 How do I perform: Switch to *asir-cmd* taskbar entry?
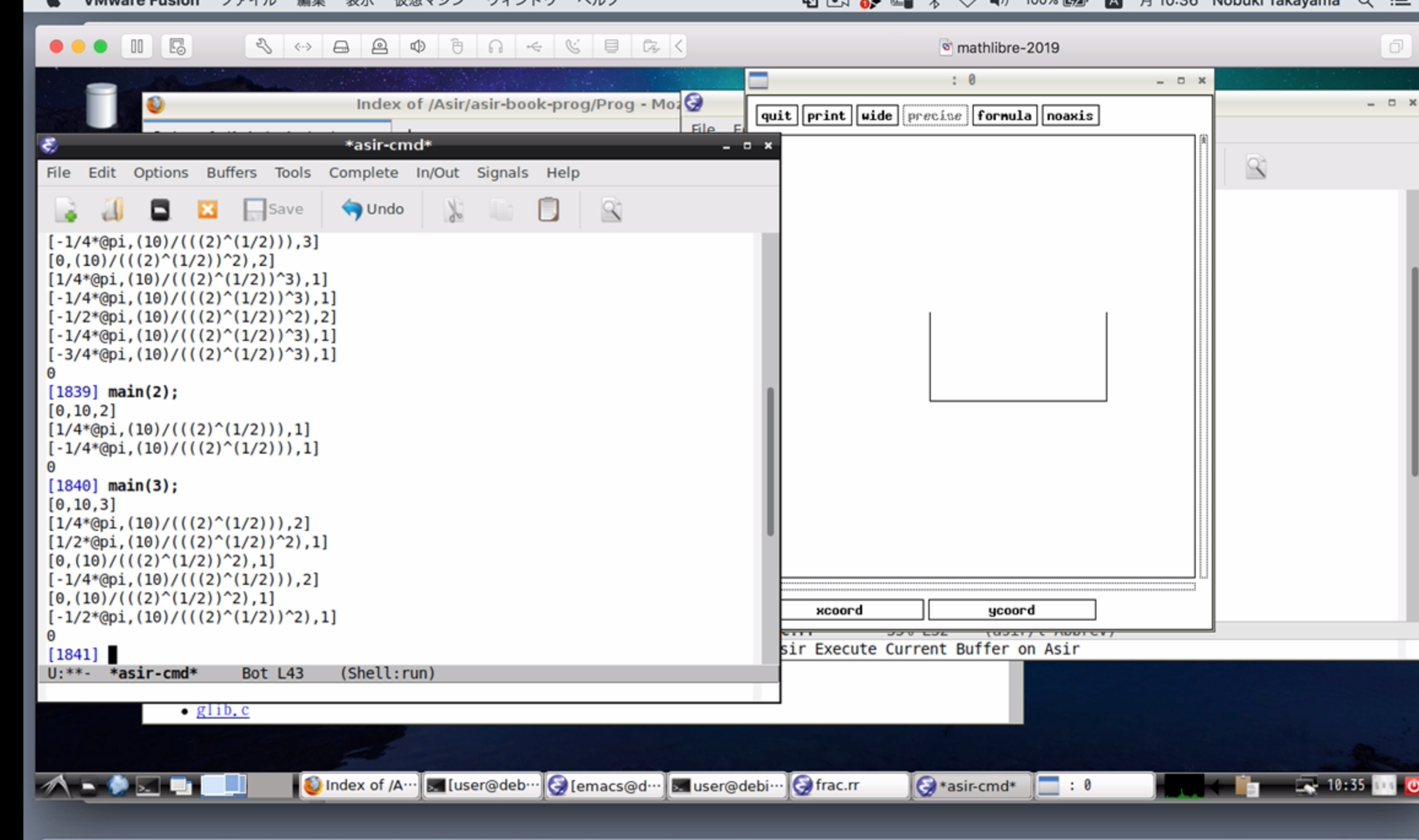pos(973,785)
